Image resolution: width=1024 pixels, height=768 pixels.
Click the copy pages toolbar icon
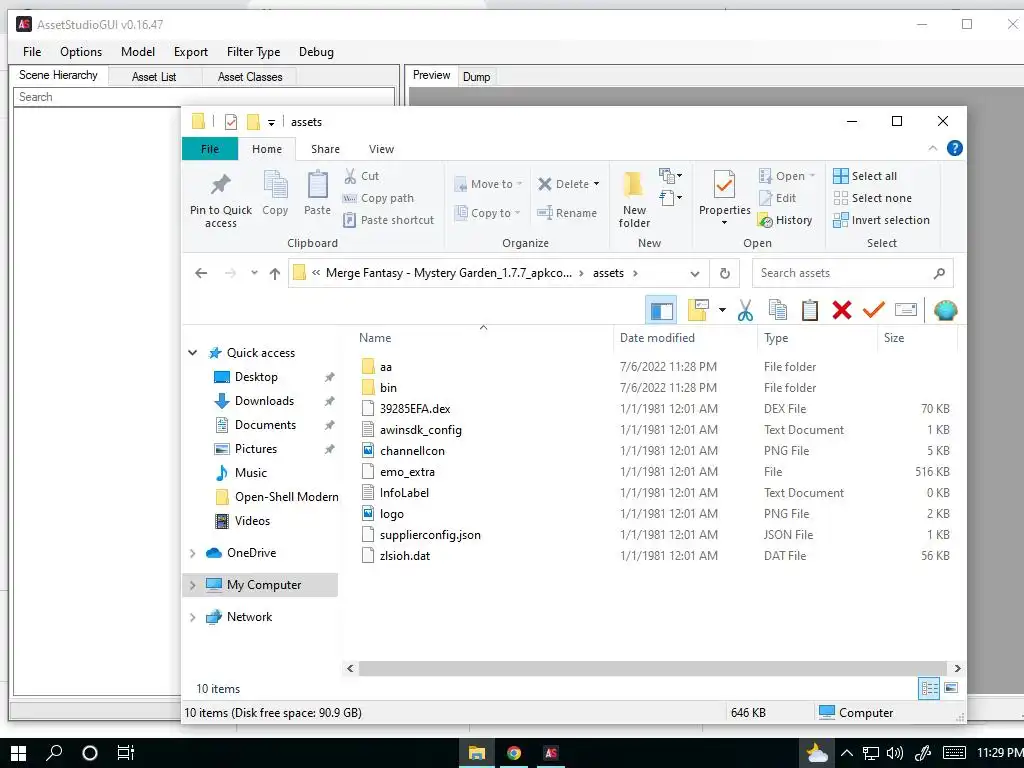point(778,310)
